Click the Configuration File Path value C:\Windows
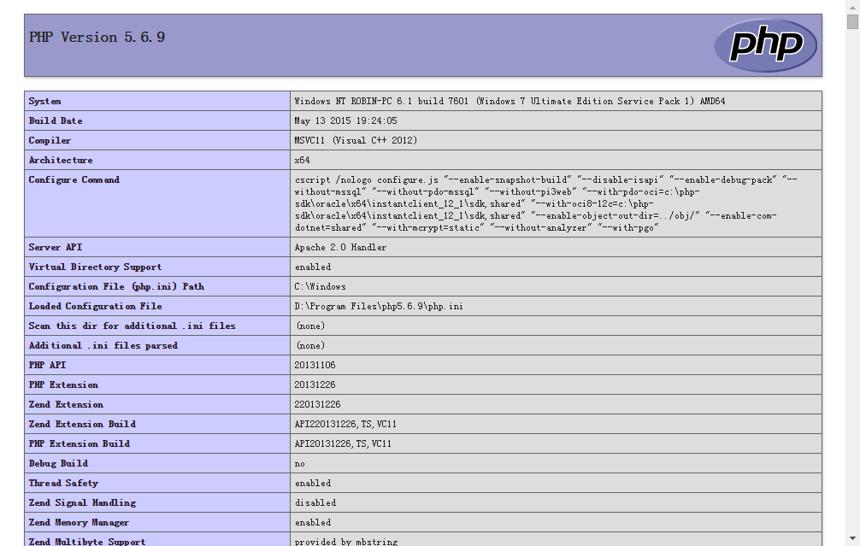The image size is (860, 546). click(x=320, y=287)
